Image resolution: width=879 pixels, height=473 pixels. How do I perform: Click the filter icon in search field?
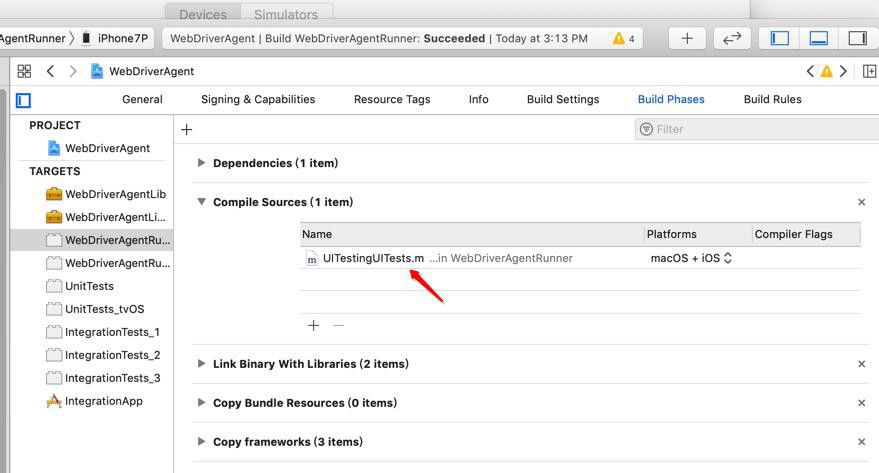646,129
